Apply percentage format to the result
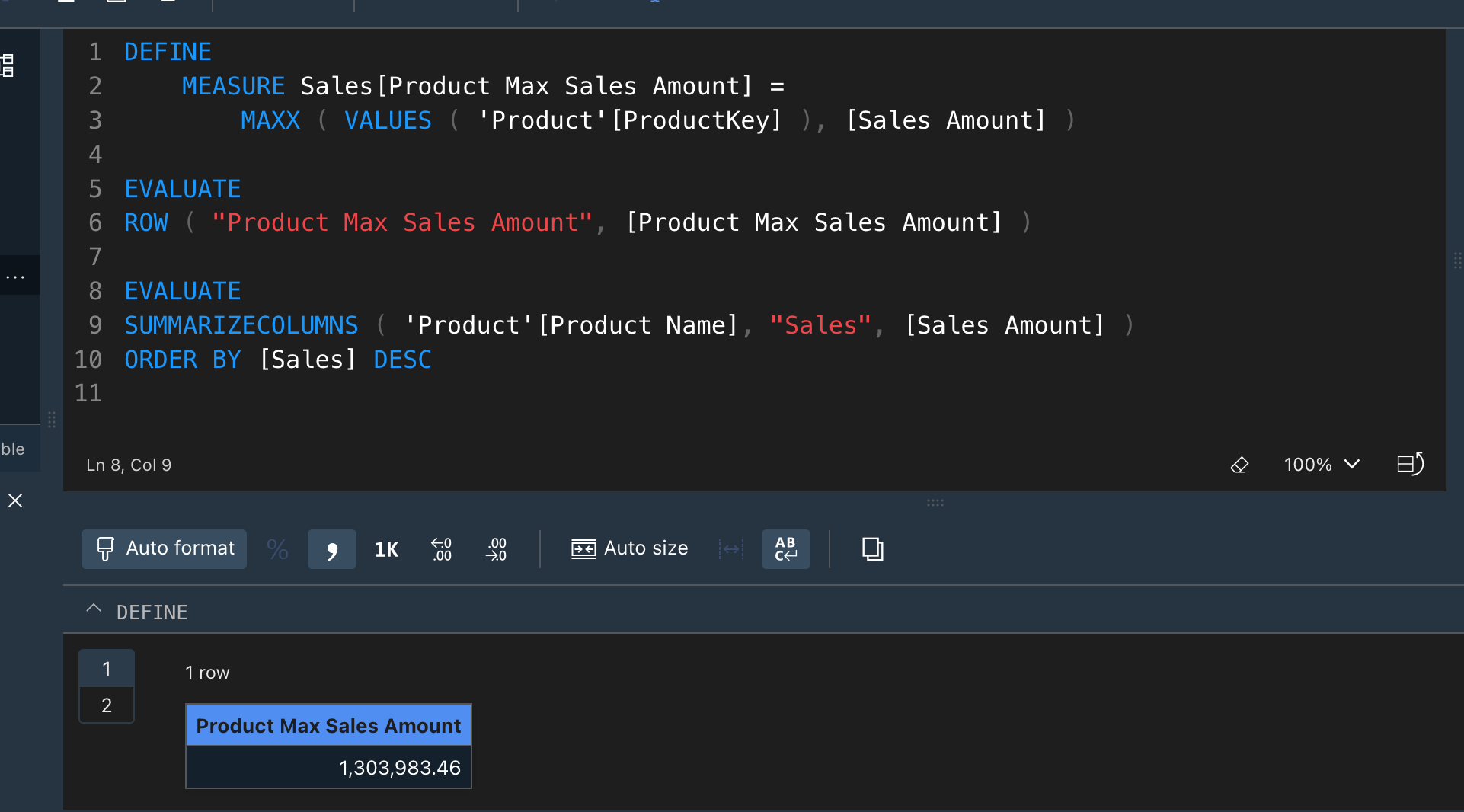This screenshot has height=812, width=1464. tap(277, 549)
